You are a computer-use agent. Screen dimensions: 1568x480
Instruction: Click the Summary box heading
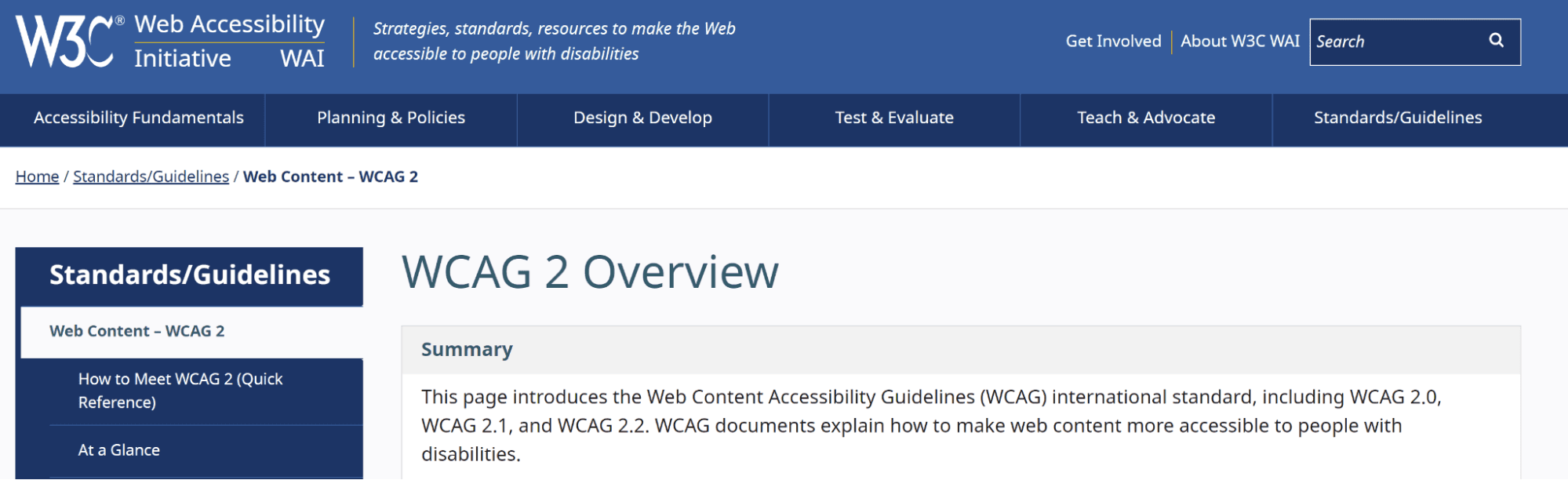pyautogui.click(x=467, y=350)
